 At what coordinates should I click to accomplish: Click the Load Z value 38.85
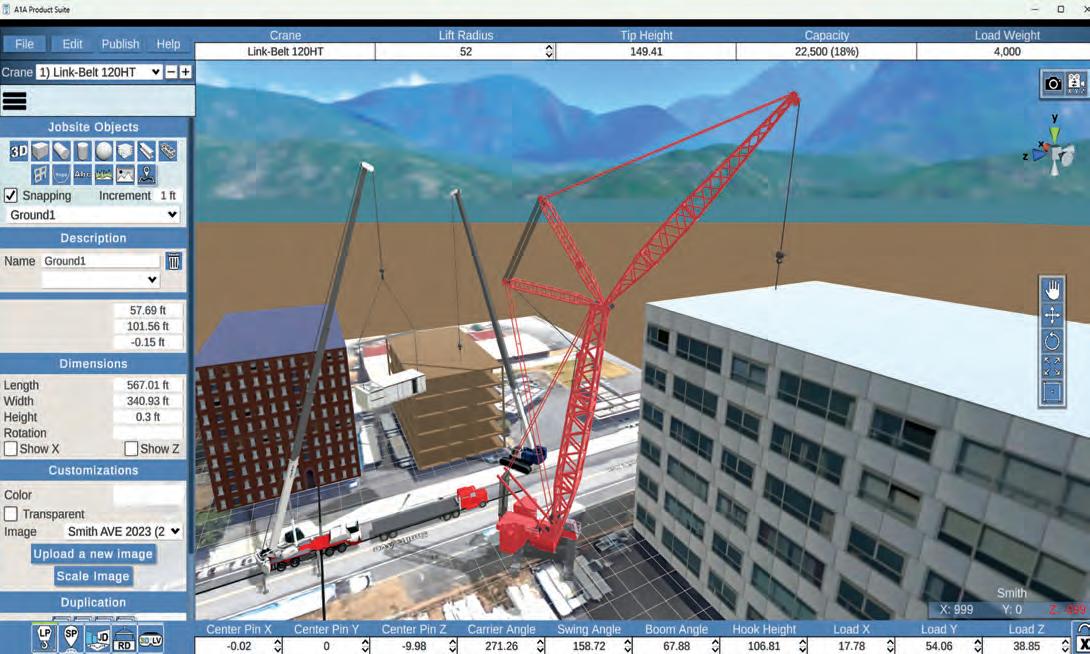pos(1026,646)
